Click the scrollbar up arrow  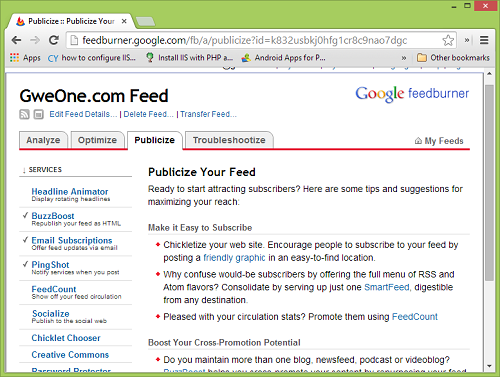[x=489, y=74]
